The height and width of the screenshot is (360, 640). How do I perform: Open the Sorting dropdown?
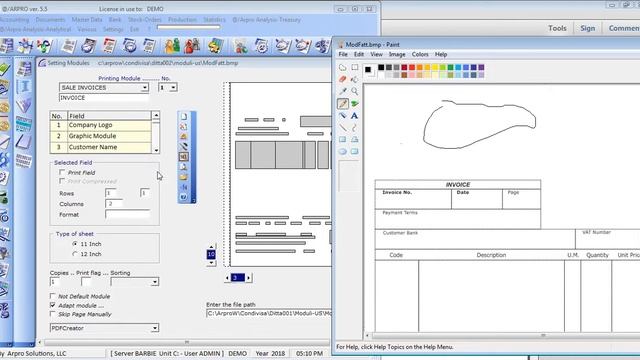(155, 282)
